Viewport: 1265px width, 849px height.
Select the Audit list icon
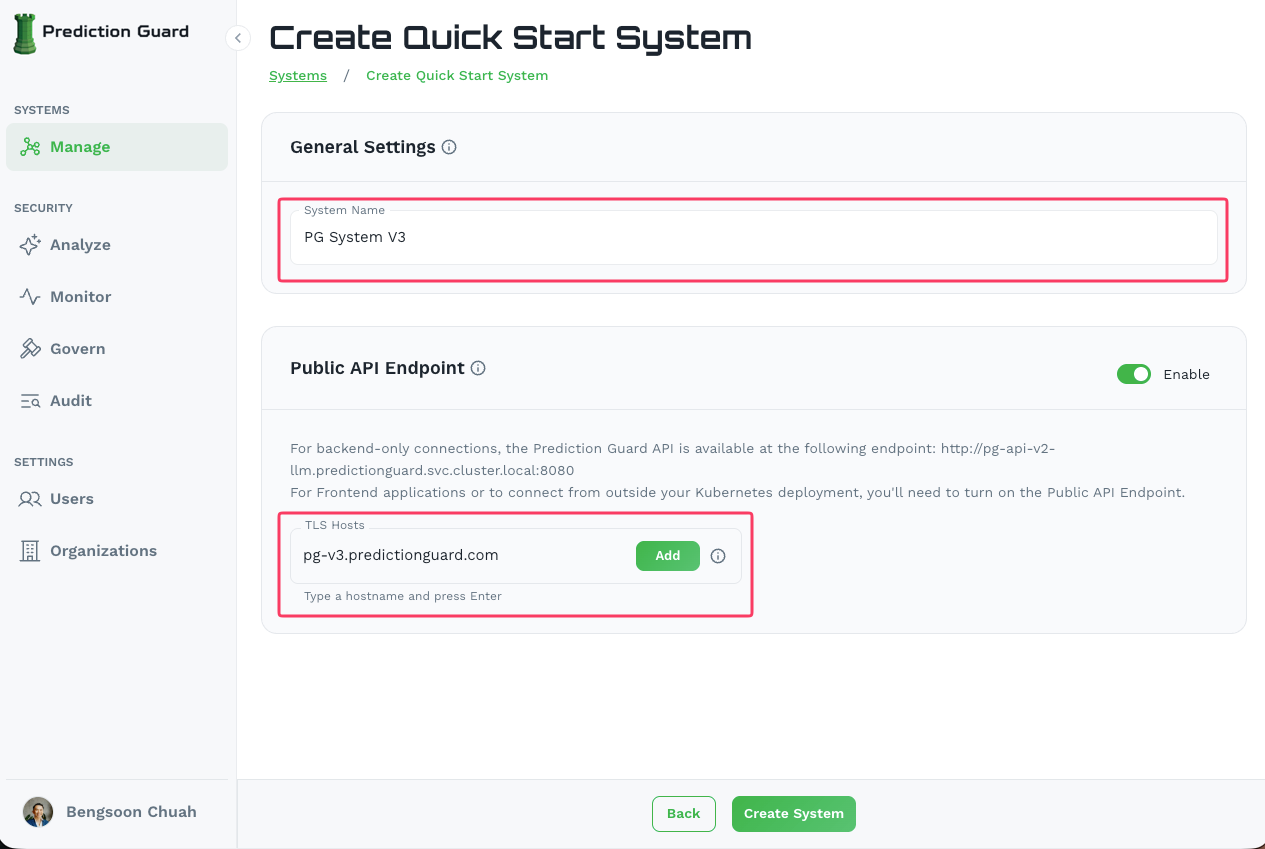tap(30, 400)
